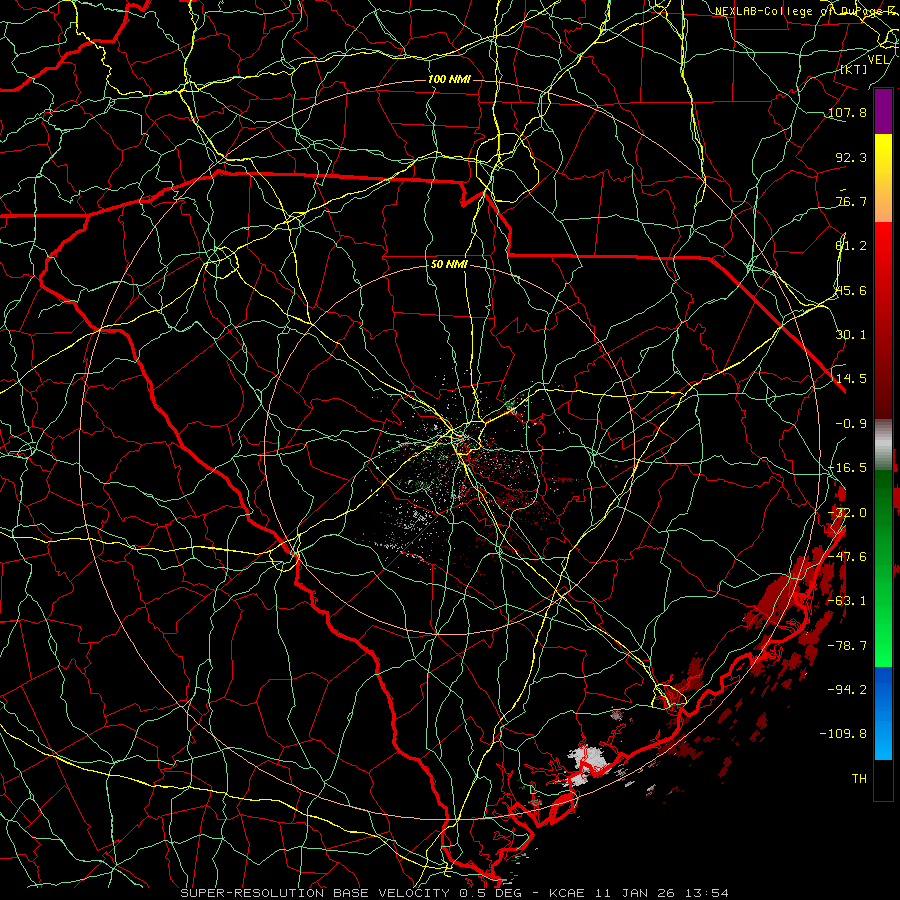900x900 pixels.
Task: Select the -32.0 legend value
Action: (847, 513)
